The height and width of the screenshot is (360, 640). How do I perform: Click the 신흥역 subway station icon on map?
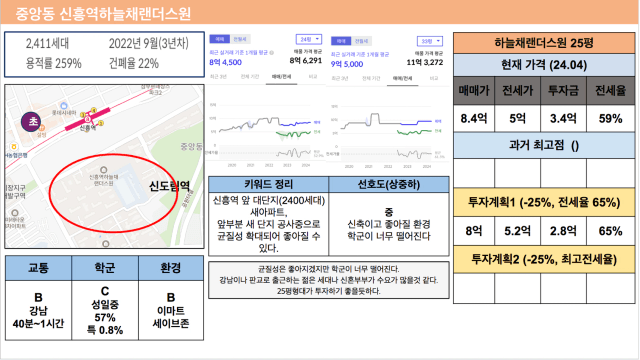pyautogui.click(x=87, y=119)
